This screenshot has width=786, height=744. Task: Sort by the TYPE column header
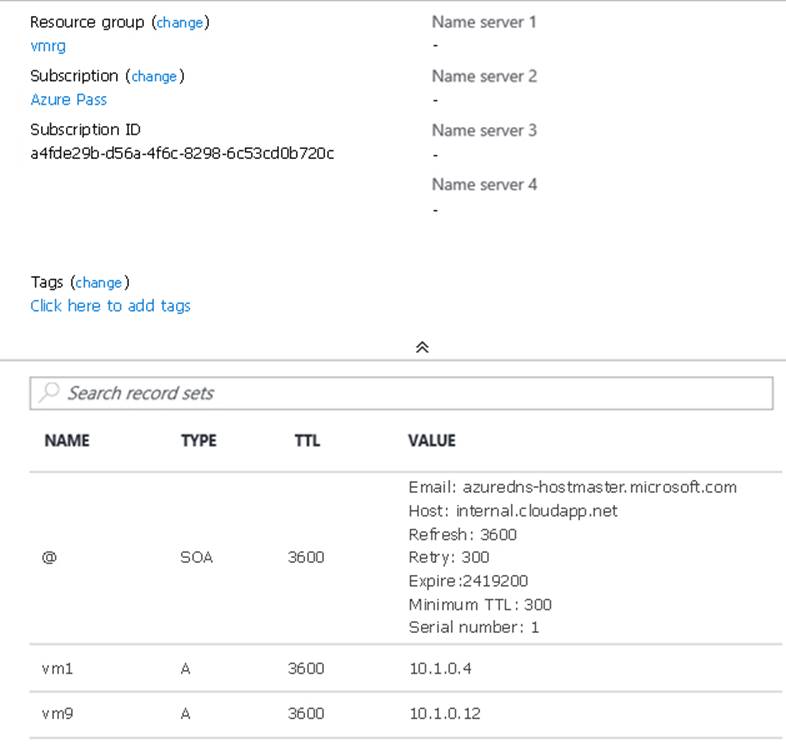[198, 440]
